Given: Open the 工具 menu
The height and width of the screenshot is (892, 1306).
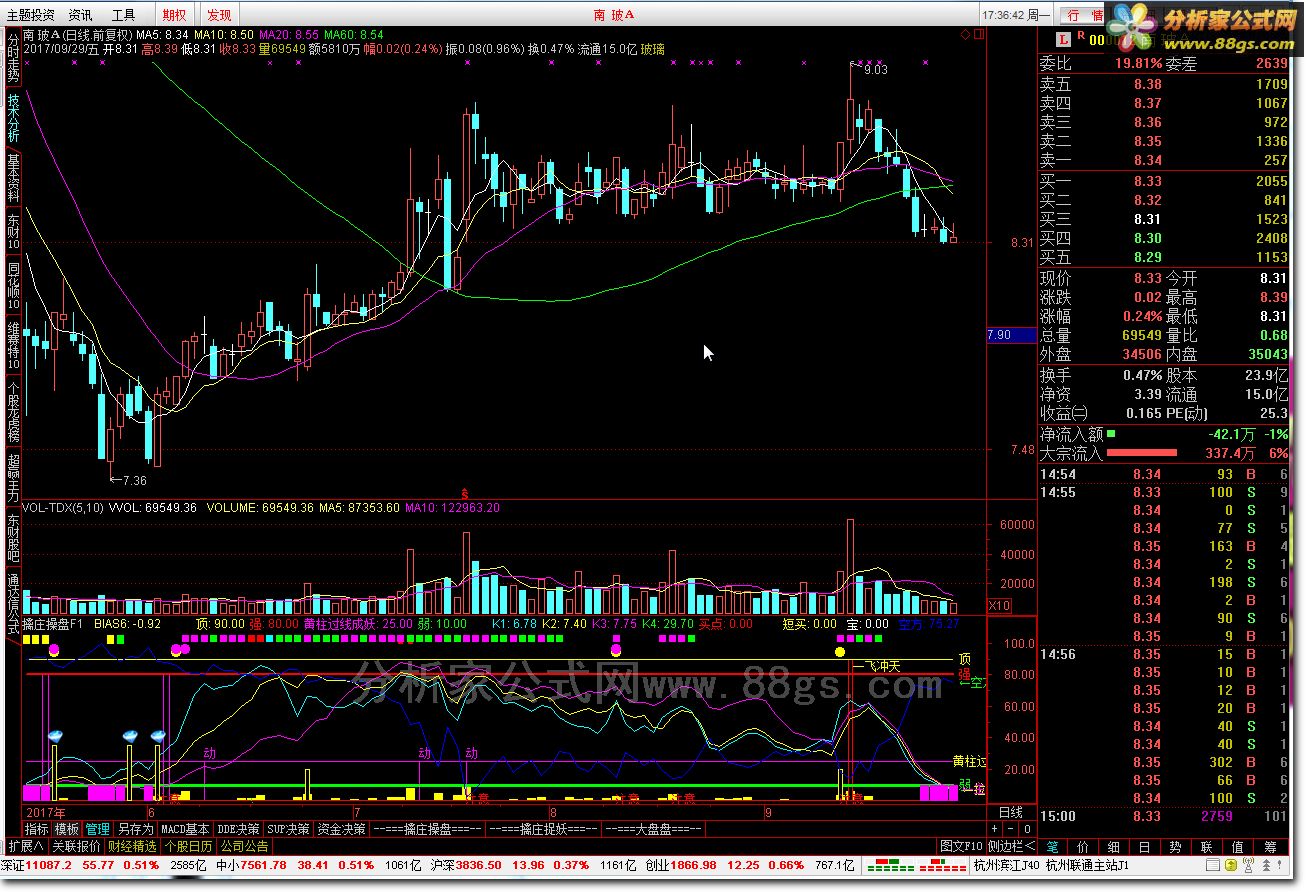Looking at the screenshot, I should (123, 15).
